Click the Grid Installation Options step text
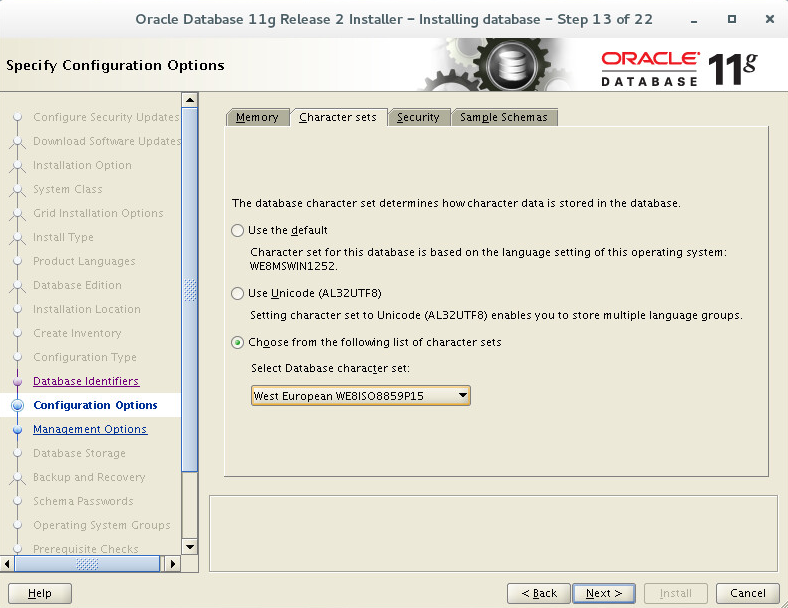This screenshot has width=788, height=608. (x=98, y=213)
